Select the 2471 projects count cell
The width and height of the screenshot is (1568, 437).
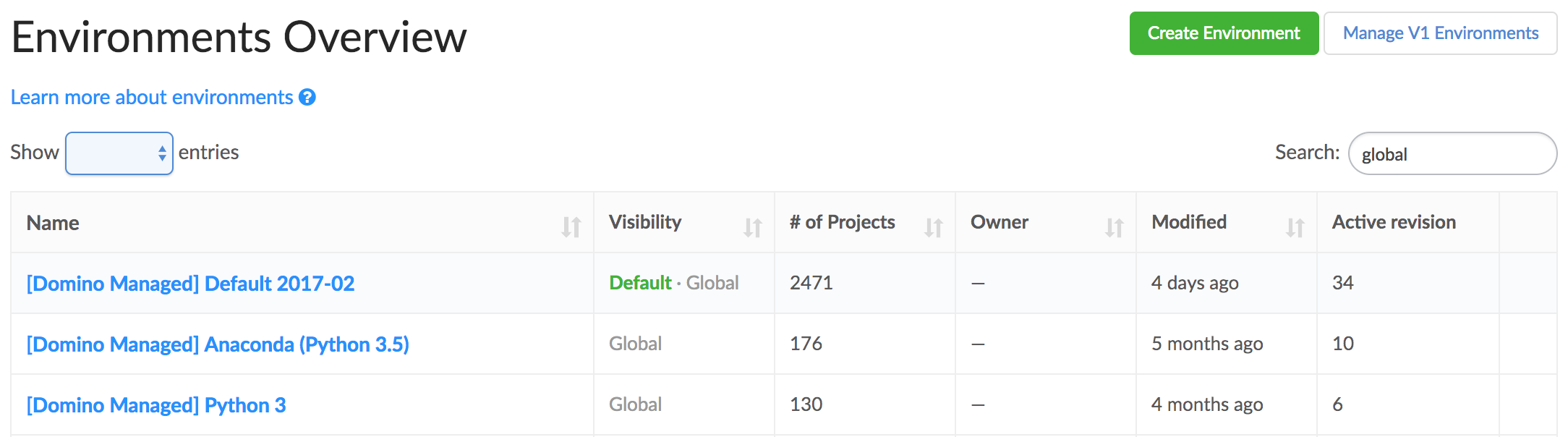tap(865, 283)
